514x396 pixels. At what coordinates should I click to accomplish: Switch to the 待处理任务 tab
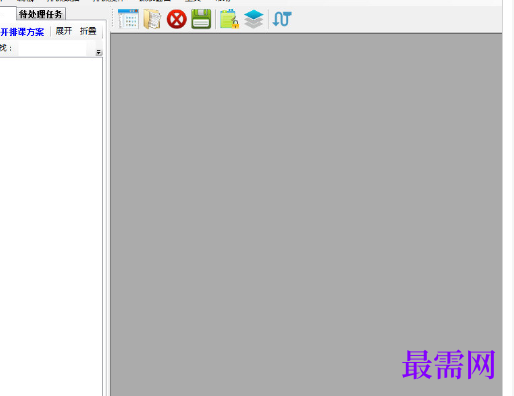click(41, 14)
